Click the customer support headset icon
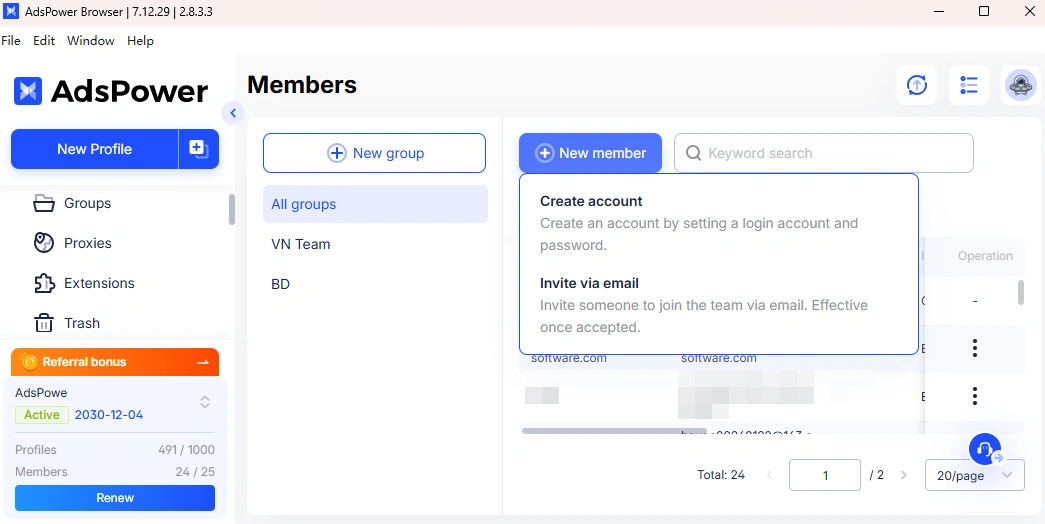This screenshot has height=524, width=1045. pyautogui.click(x=985, y=449)
